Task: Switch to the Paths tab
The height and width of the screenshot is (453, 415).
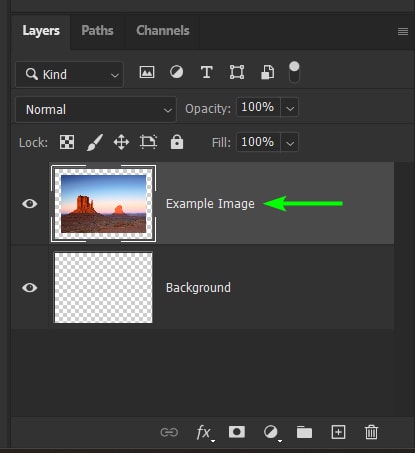Action: [x=97, y=31]
